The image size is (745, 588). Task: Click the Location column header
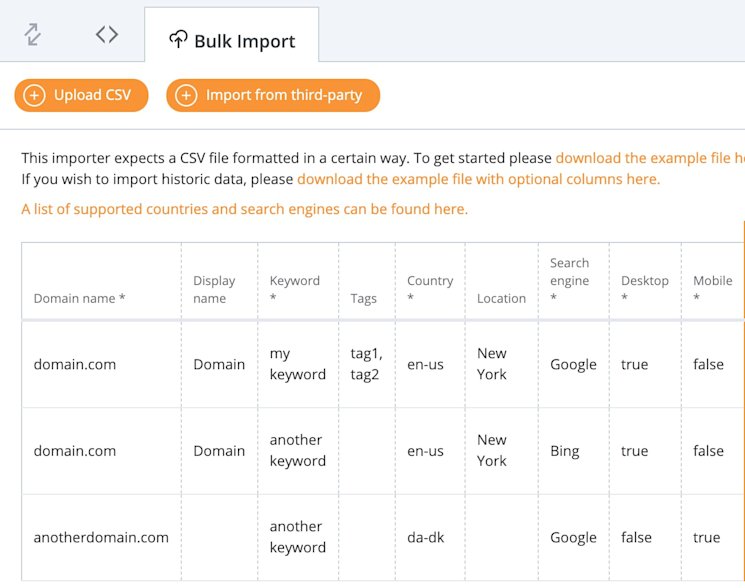[x=501, y=298]
